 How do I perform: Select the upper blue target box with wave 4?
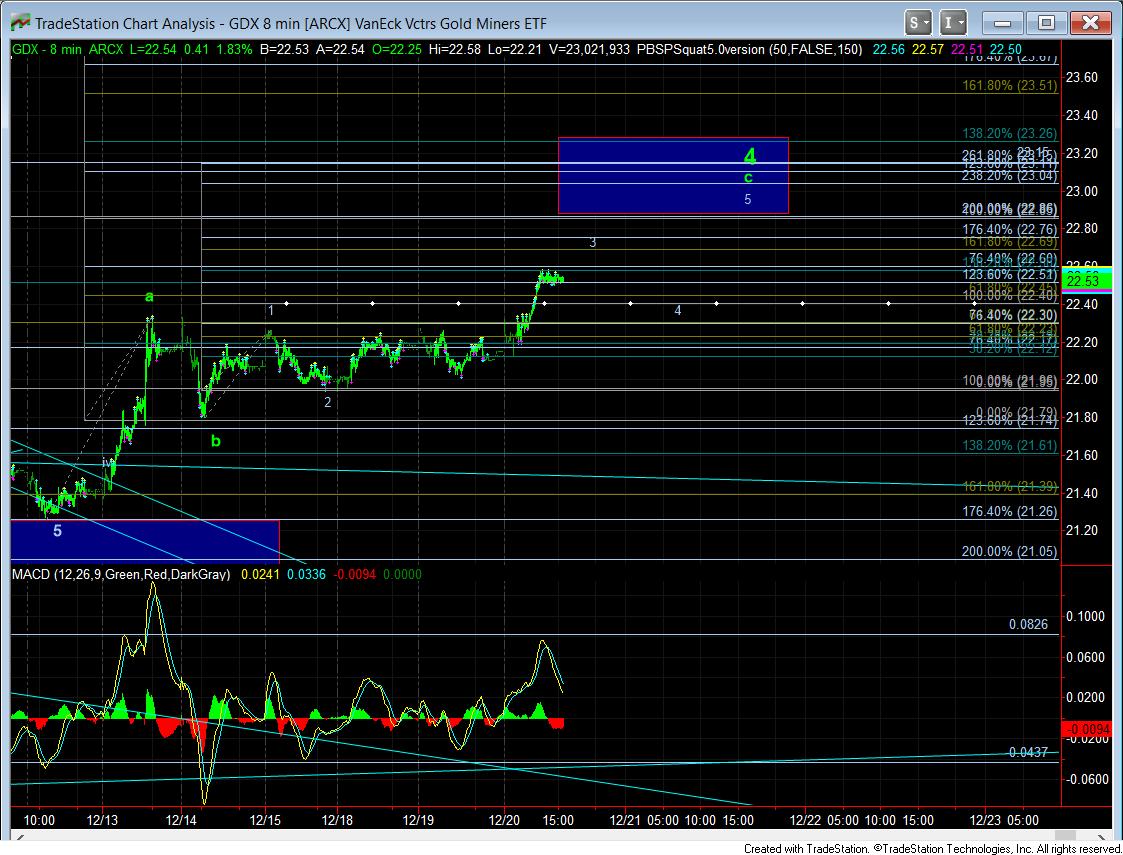(x=672, y=176)
